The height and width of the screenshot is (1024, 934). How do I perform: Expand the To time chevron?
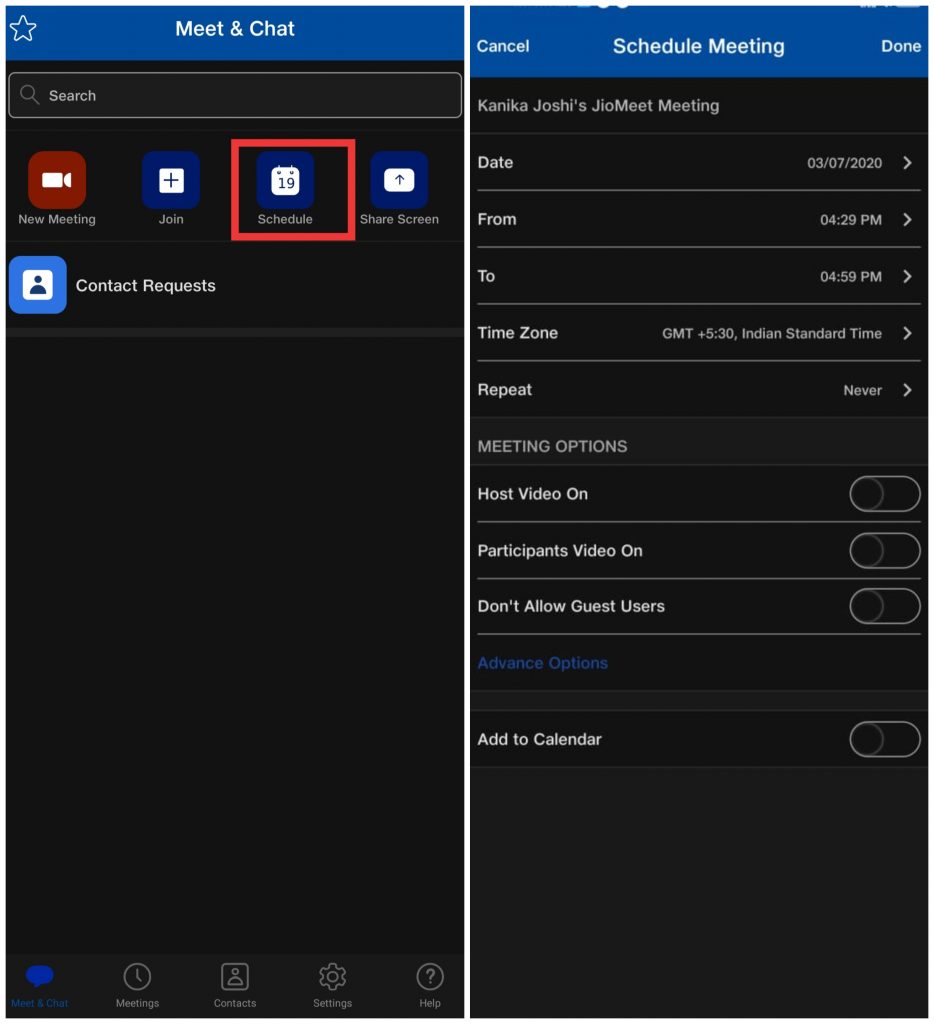point(907,276)
